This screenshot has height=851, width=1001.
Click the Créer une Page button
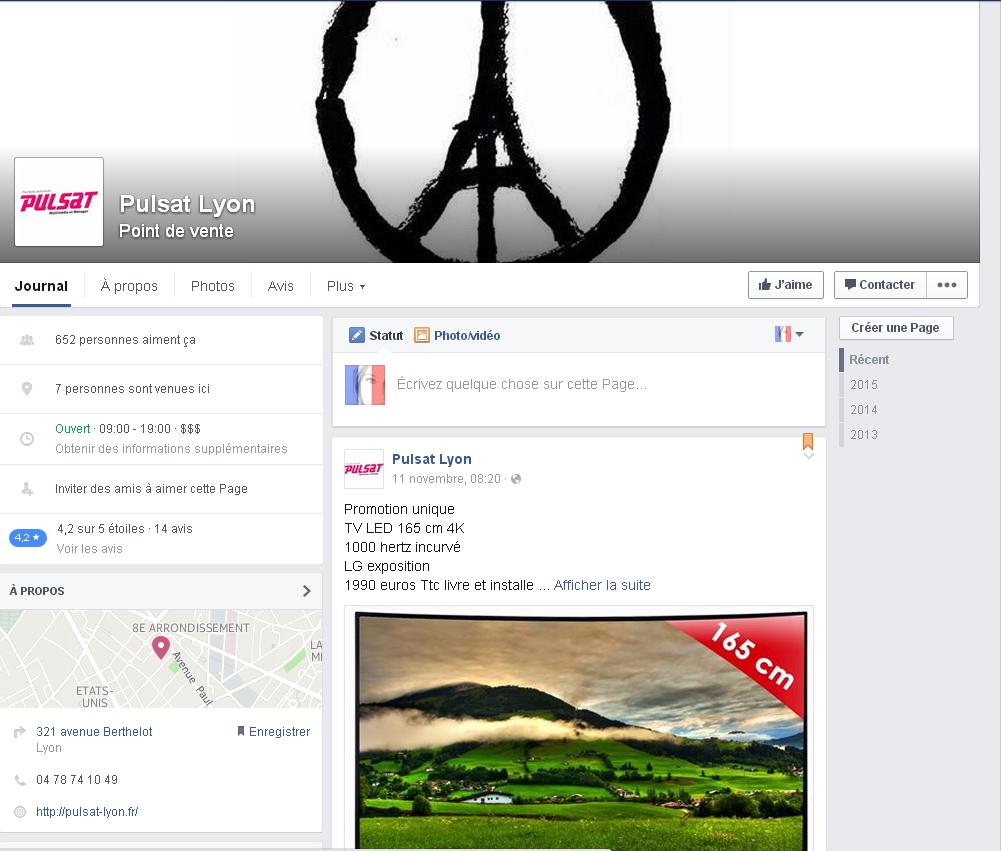[x=896, y=328]
